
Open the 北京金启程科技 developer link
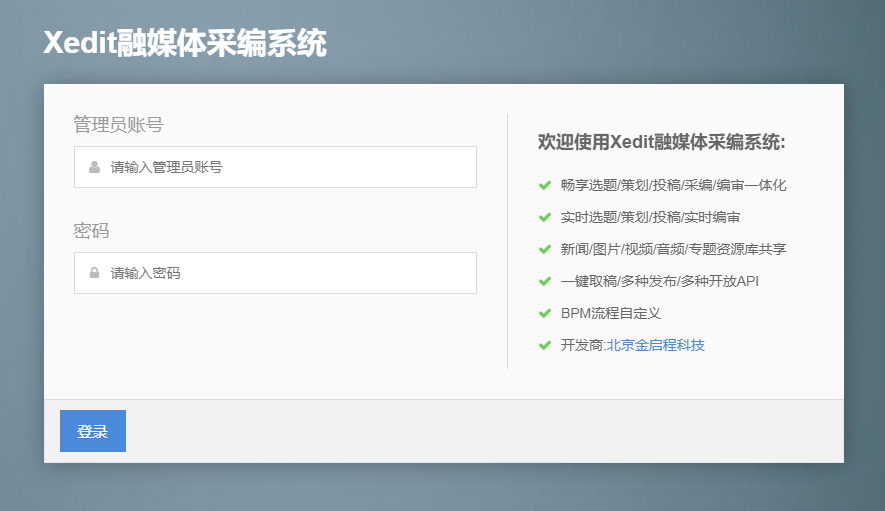(x=655, y=345)
